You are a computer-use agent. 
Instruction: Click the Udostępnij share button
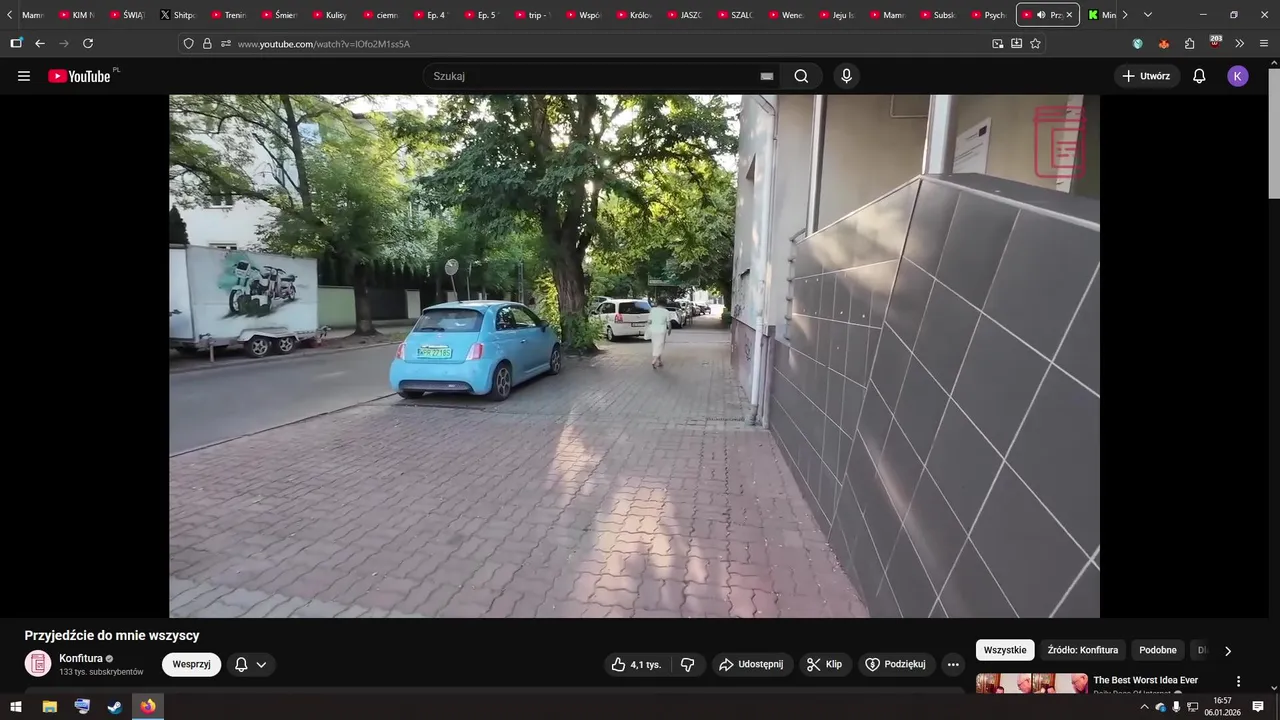[x=752, y=664]
